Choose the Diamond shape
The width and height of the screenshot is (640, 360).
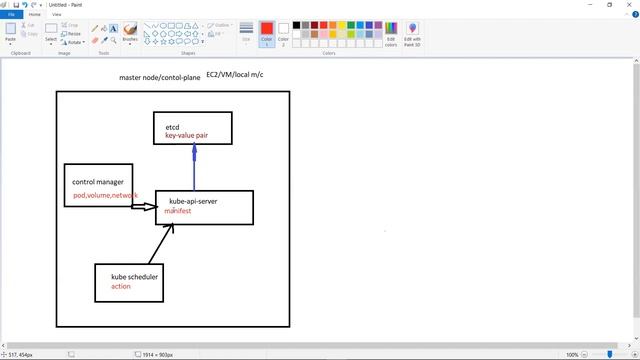click(155, 34)
